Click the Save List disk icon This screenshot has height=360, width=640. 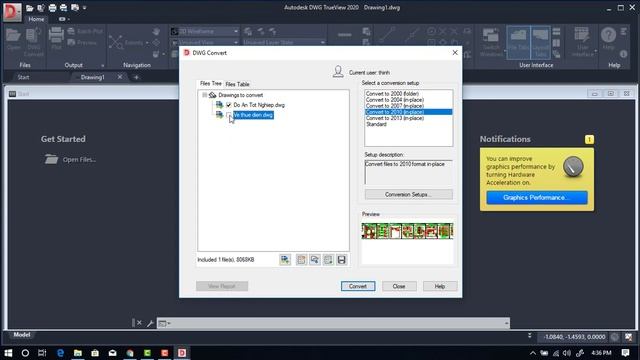[x=342, y=260]
